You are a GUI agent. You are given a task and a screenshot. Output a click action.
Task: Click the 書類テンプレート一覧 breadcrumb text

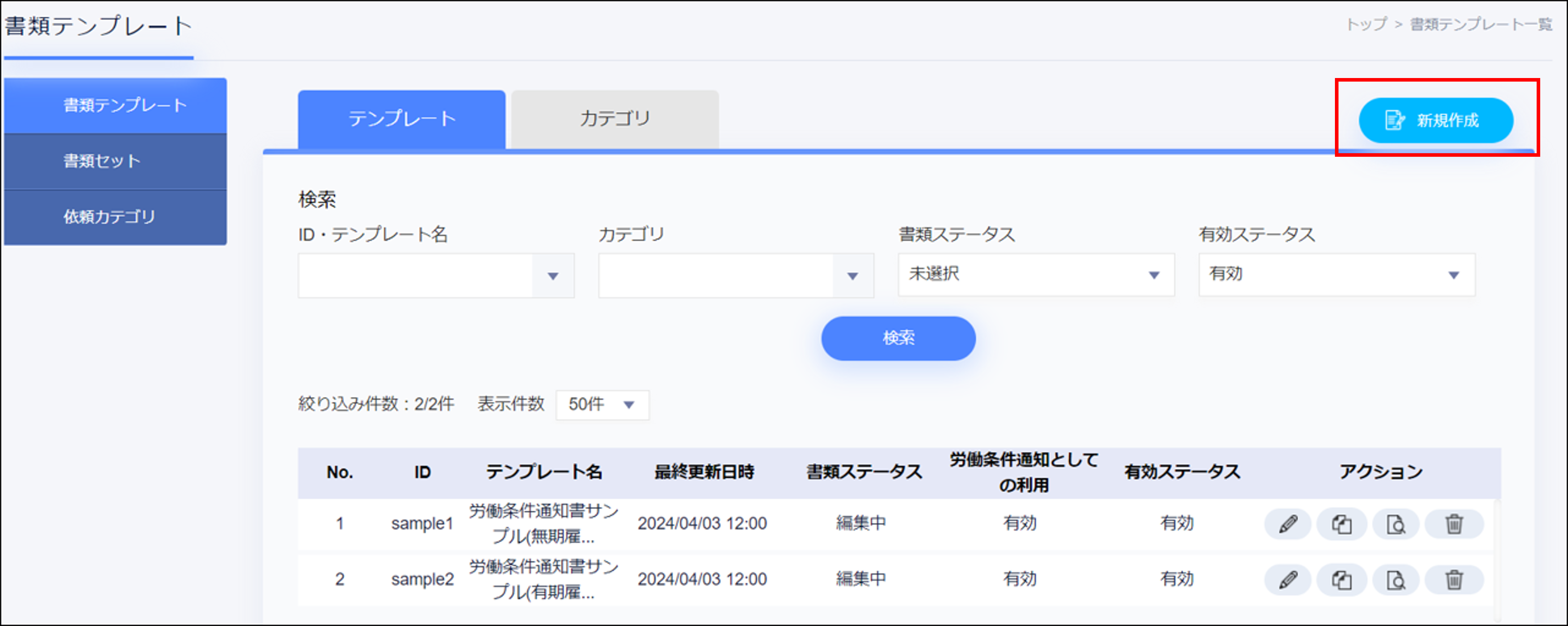pos(1481,24)
